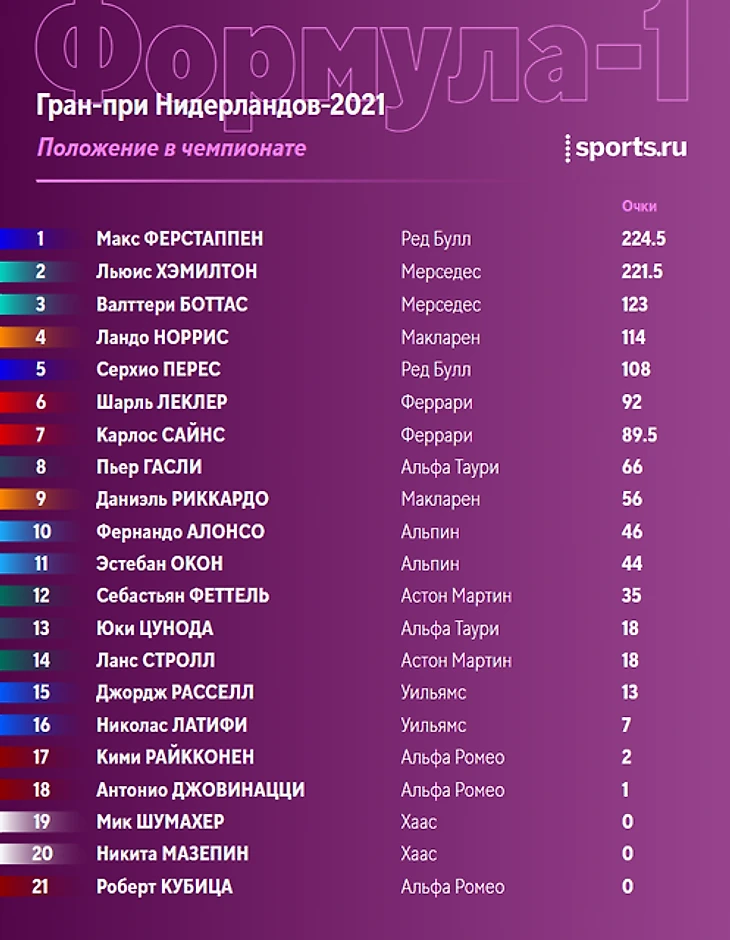
Task: Click the white position 19 badge
Action: coord(38,822)
